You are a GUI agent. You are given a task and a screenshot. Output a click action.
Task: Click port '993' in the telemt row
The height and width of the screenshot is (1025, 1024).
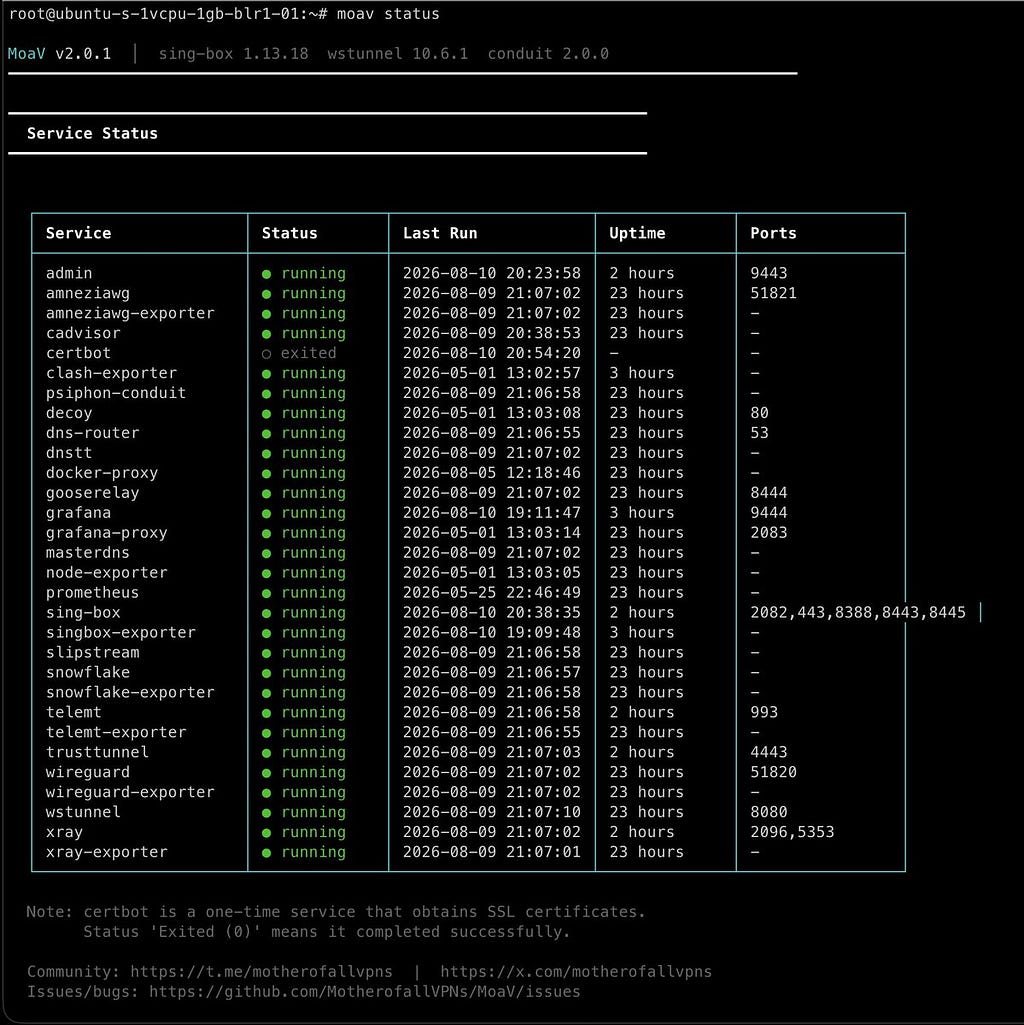[764, 713]
